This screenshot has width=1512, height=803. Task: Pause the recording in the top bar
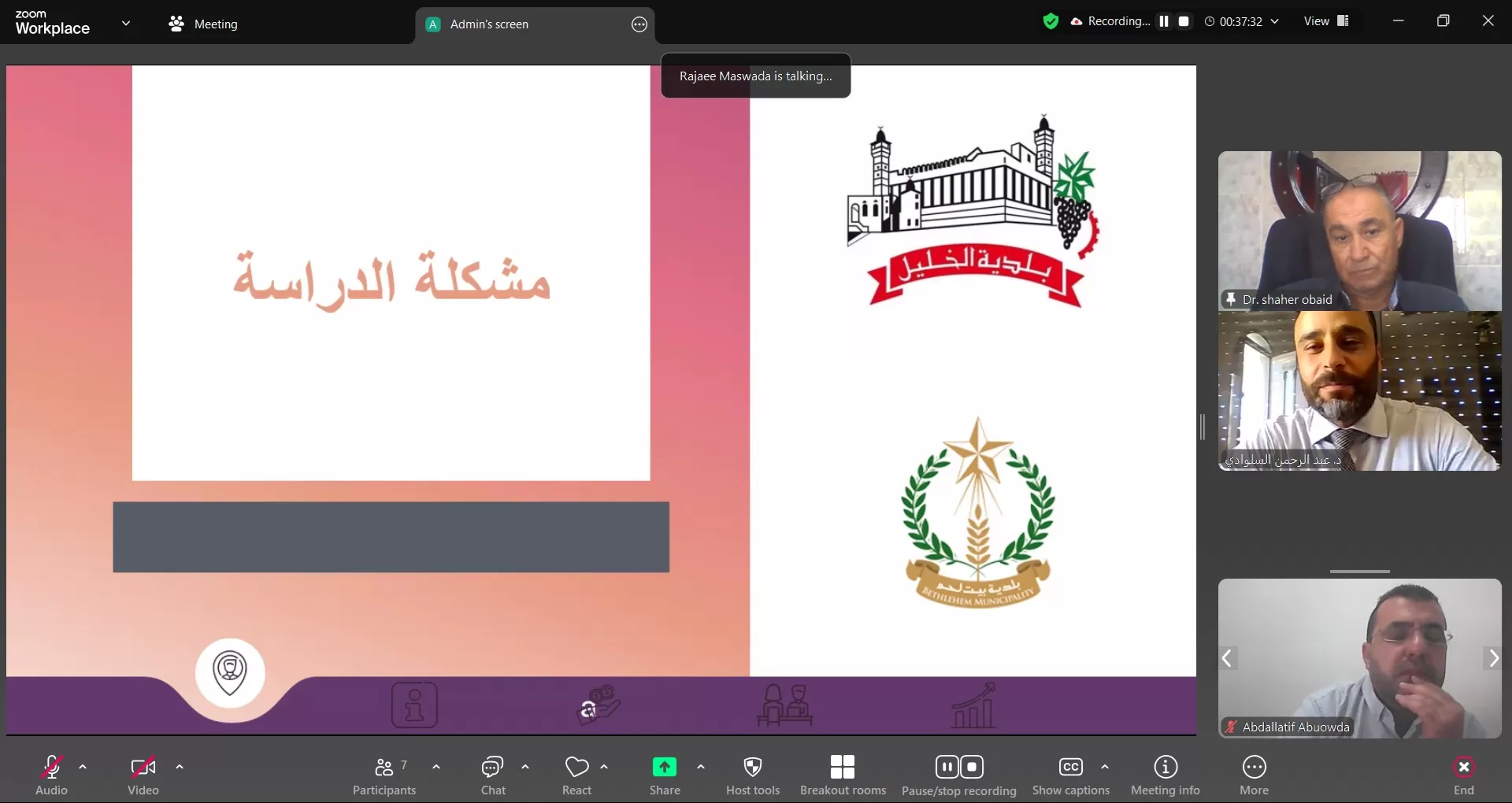(x=1164, y=21)
